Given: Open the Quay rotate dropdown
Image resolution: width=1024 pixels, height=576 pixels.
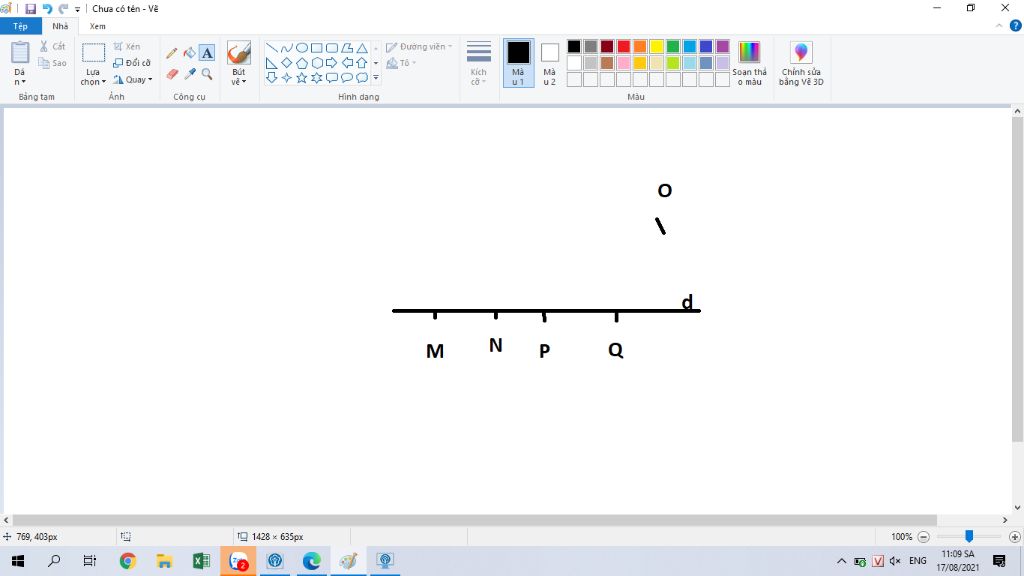Looking at the screenshot, I should pos(133,80).
